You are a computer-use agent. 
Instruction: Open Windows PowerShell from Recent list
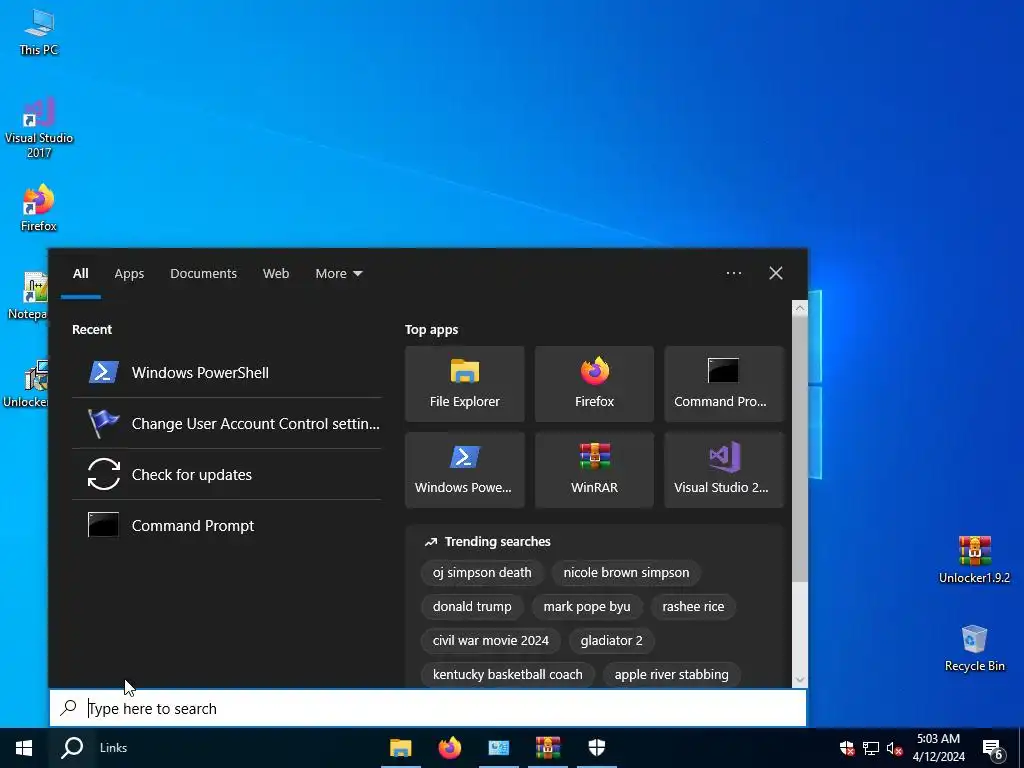[227, 372]
